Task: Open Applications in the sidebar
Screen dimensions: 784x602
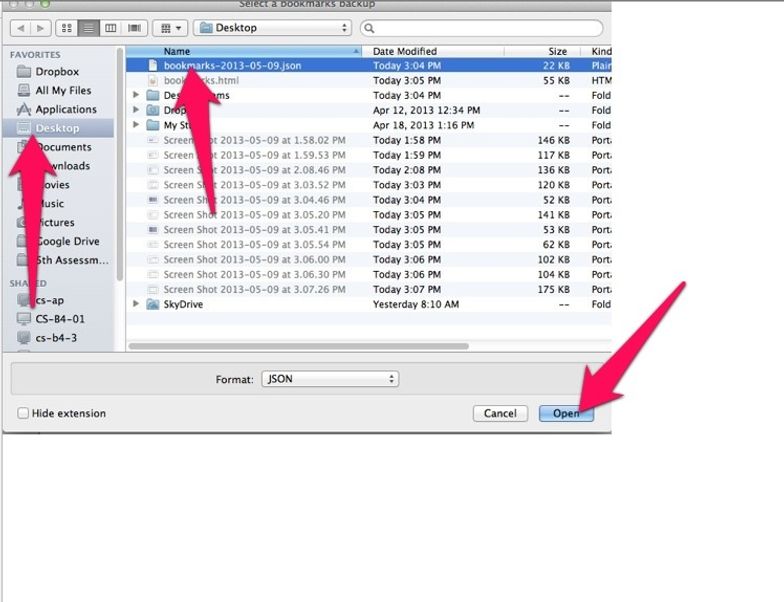Action: click(x=66, y=109)
